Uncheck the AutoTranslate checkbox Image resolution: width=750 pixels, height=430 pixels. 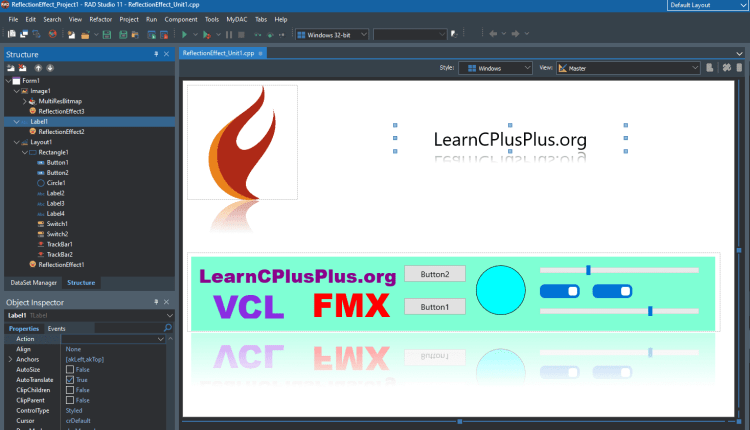coord(70,380)
